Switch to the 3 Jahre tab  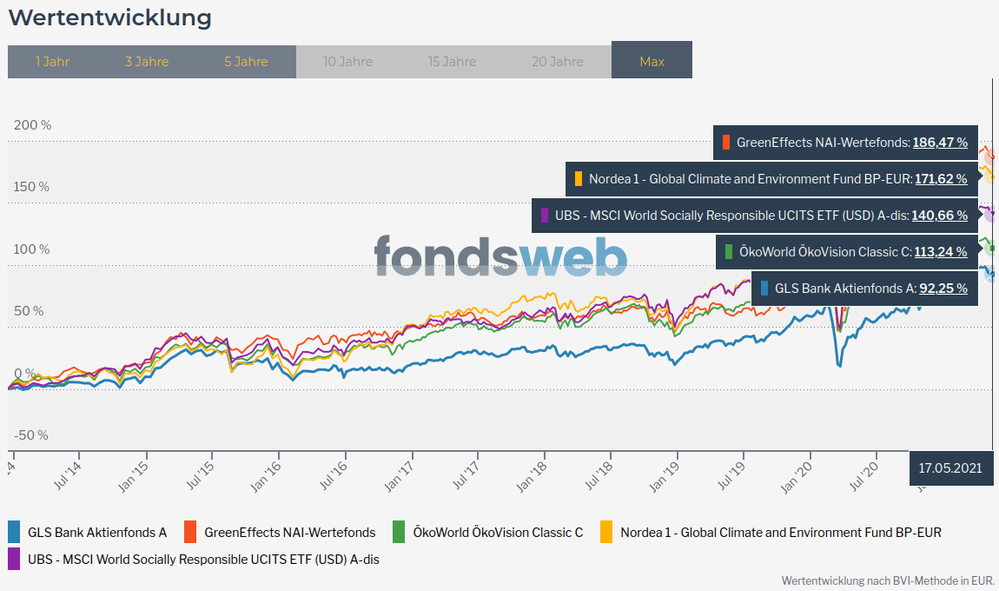(147, 61)
